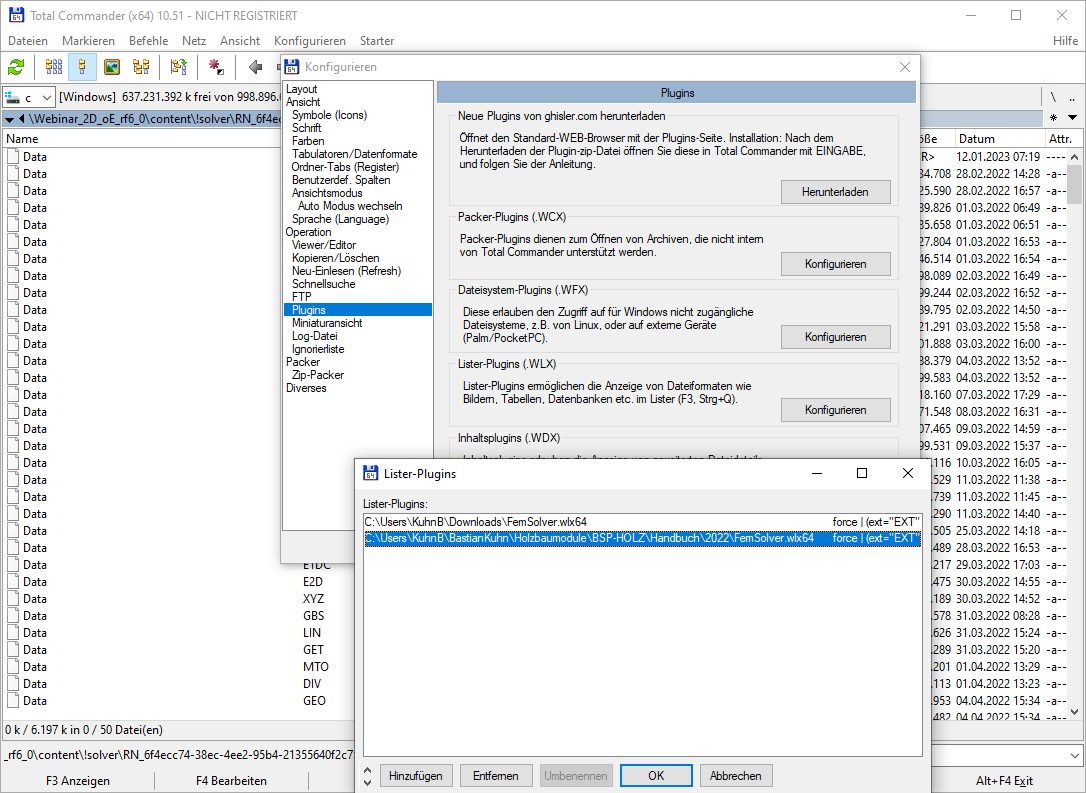Open the Befehle menu
The height and width of the screenshot is (793, 1086).
pyautogui.click(x=148, y=41)
